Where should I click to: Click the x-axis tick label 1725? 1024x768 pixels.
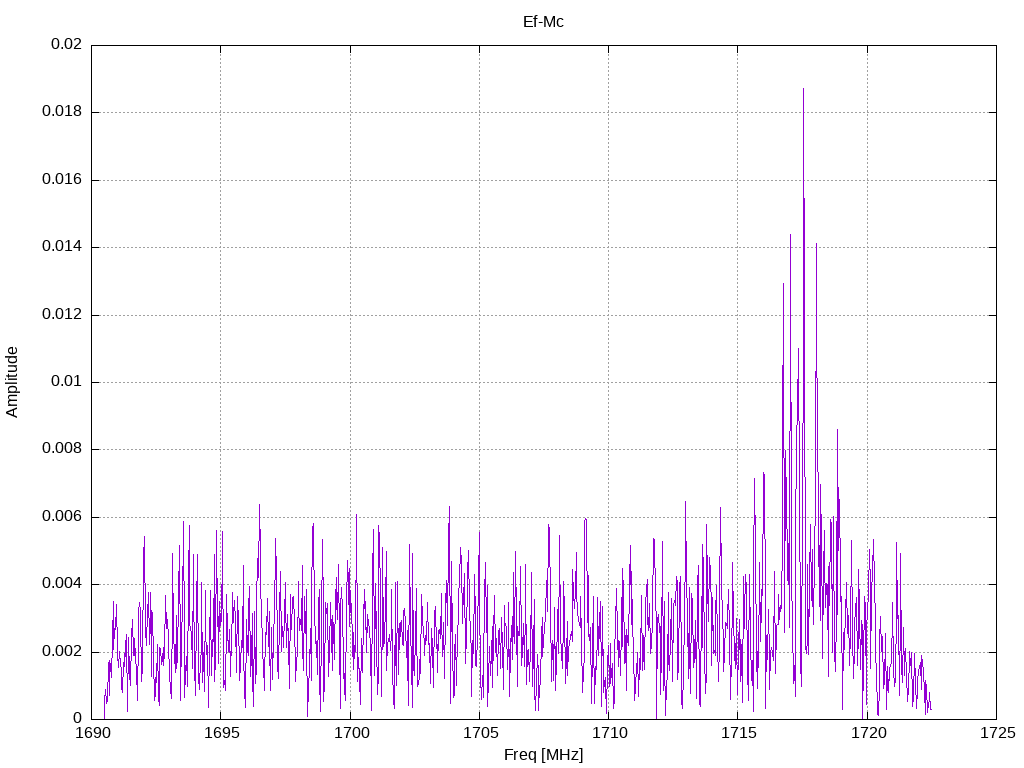click(997, 733)
